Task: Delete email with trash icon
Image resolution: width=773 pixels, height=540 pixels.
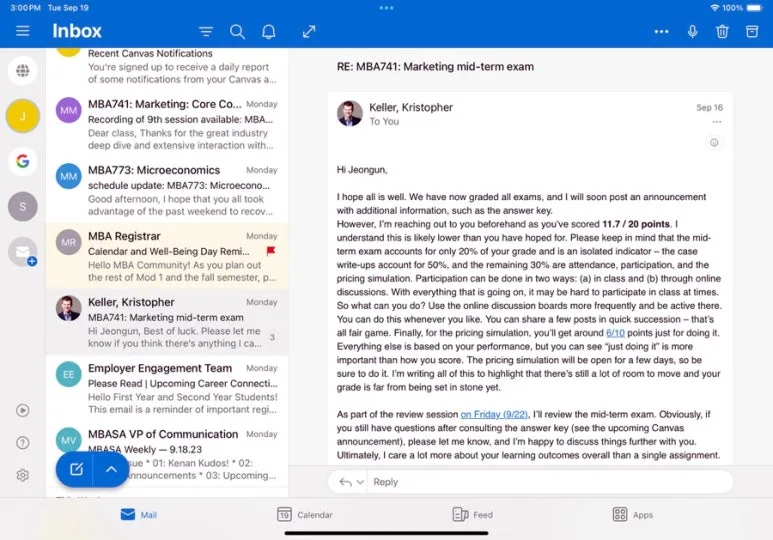Action: click(x=722, y=32)
